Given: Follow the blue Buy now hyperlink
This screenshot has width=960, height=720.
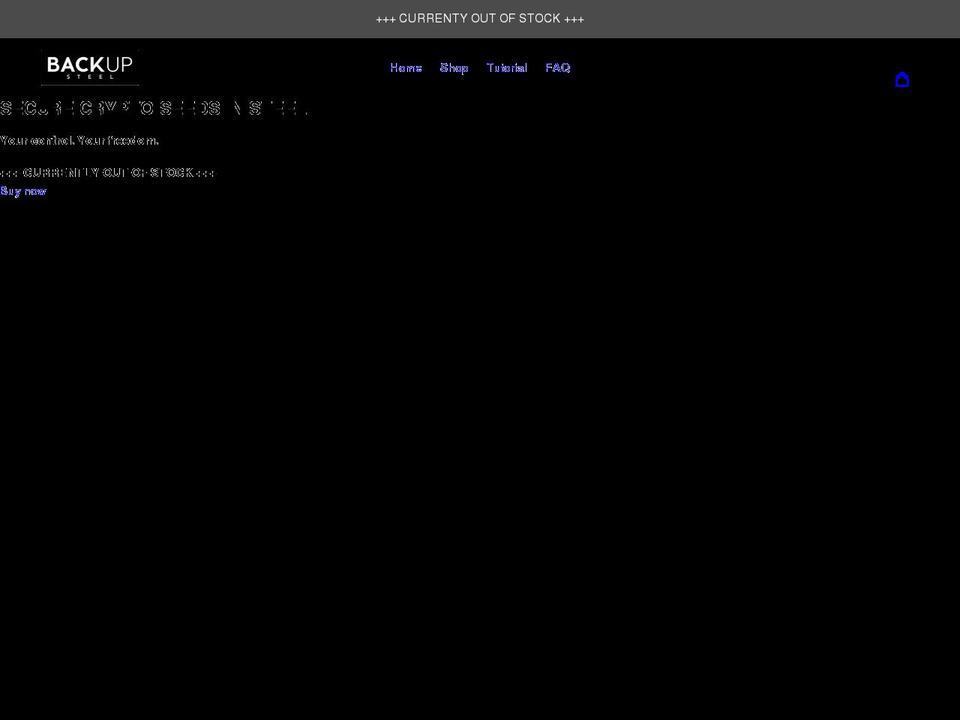Looking at the screenshot, I should [24, 190].
